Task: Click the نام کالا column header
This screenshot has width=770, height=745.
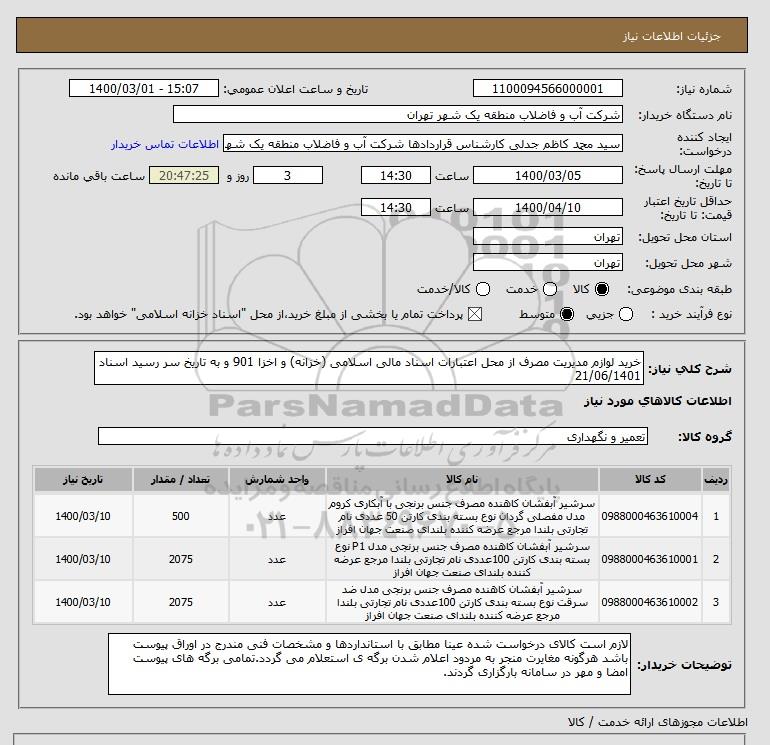Action: point(462,479)
